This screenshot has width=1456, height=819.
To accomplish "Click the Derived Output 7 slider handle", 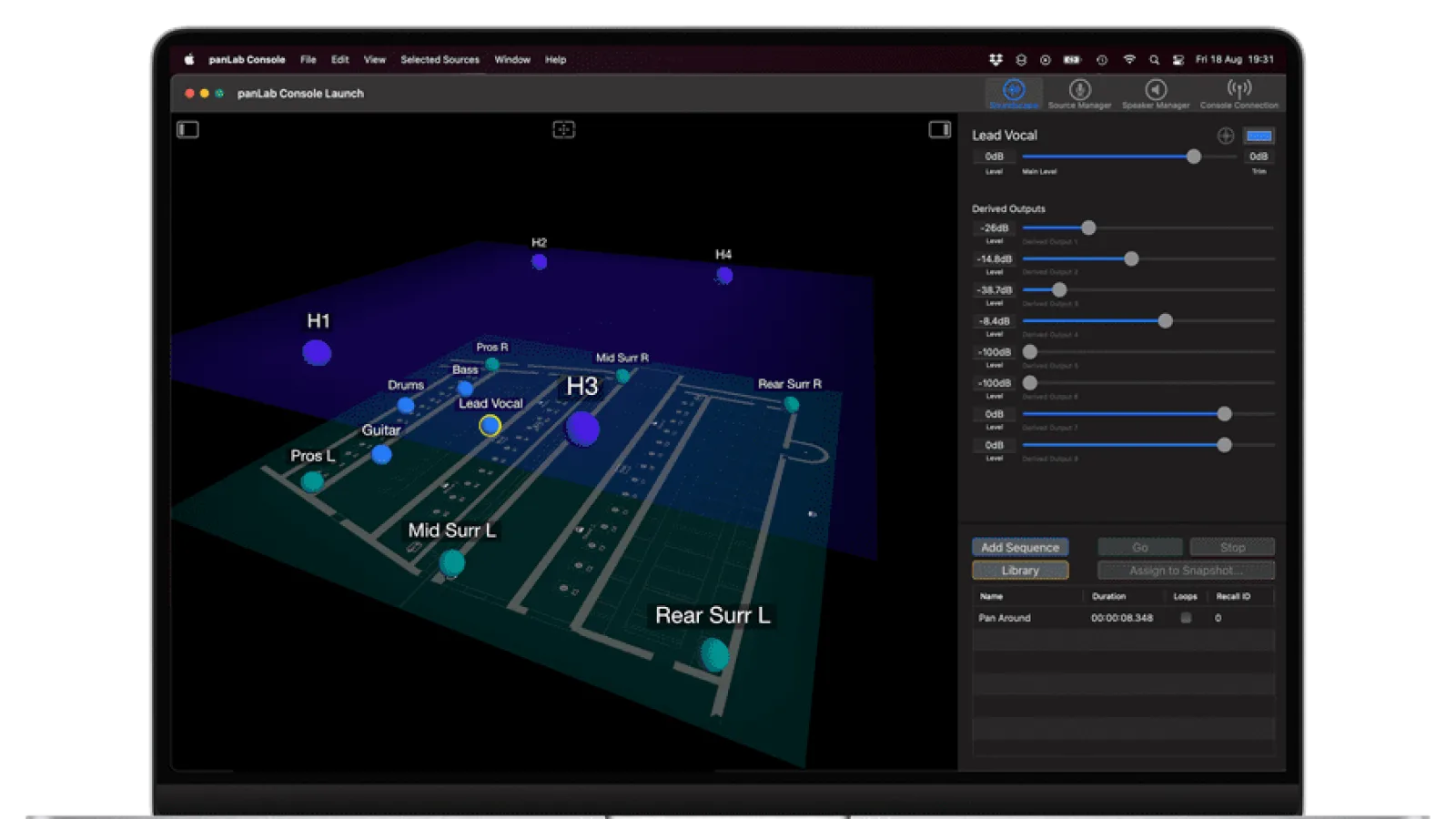I will tap(1225, 414).
